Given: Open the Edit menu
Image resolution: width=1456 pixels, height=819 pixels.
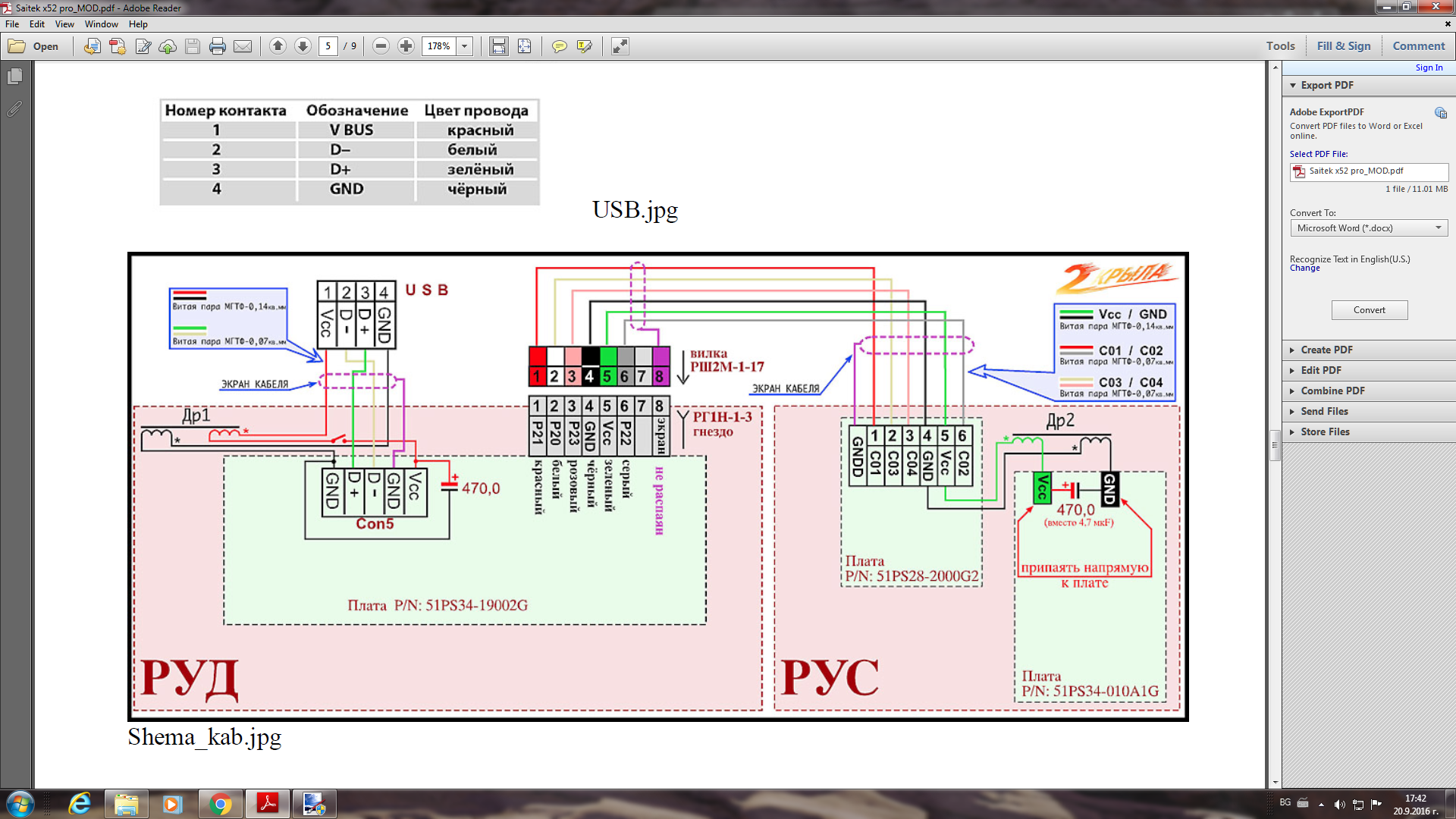Looking at the screenshot, I should 37,24.
